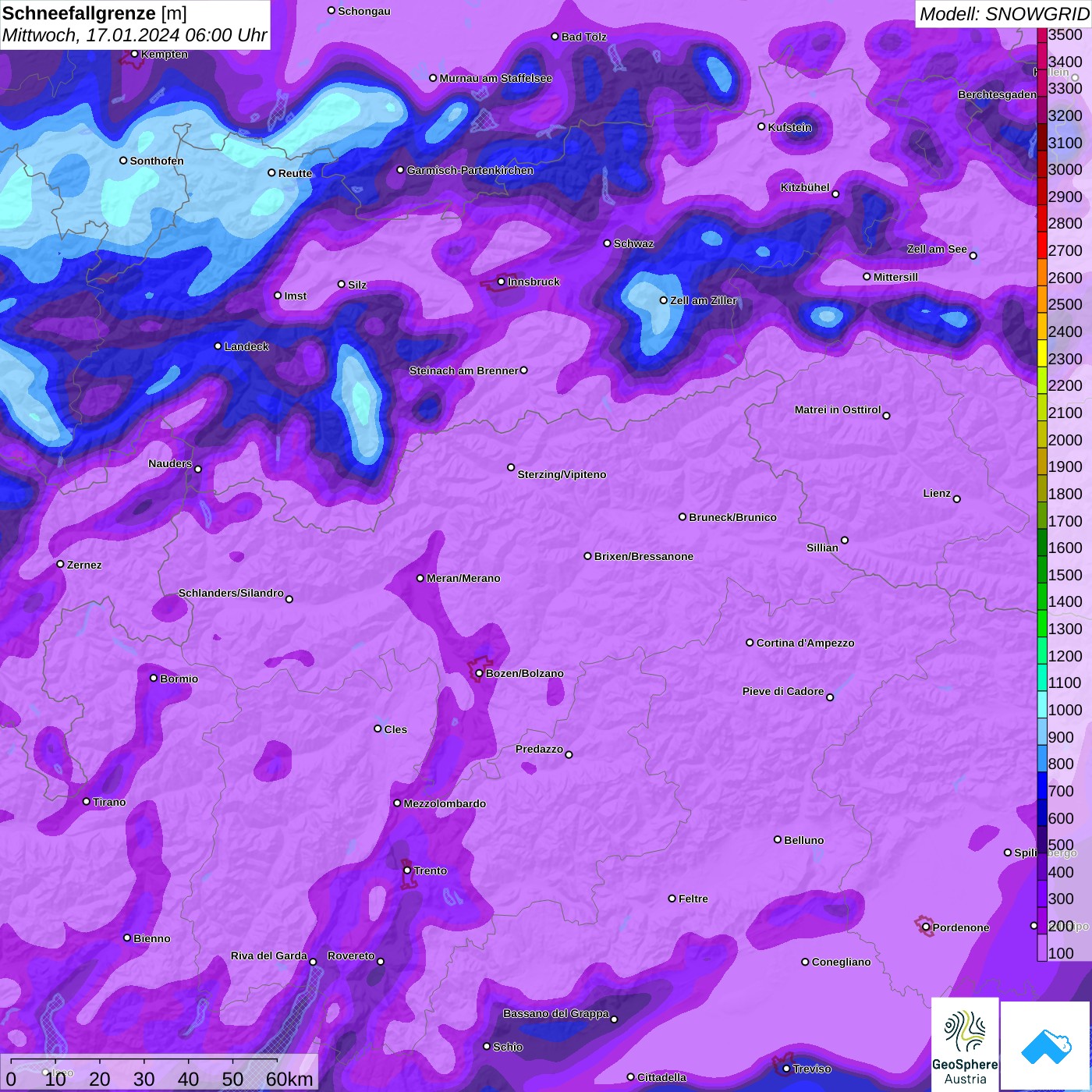Click the 'Pordenone' map label
This screenshot has height=1092, width=1092.
point(961,927)
